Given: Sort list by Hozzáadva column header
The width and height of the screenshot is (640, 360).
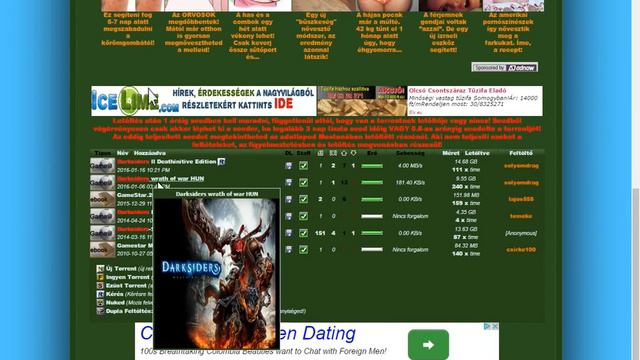Looking at the screenshot, I should [x=150, y=153].
